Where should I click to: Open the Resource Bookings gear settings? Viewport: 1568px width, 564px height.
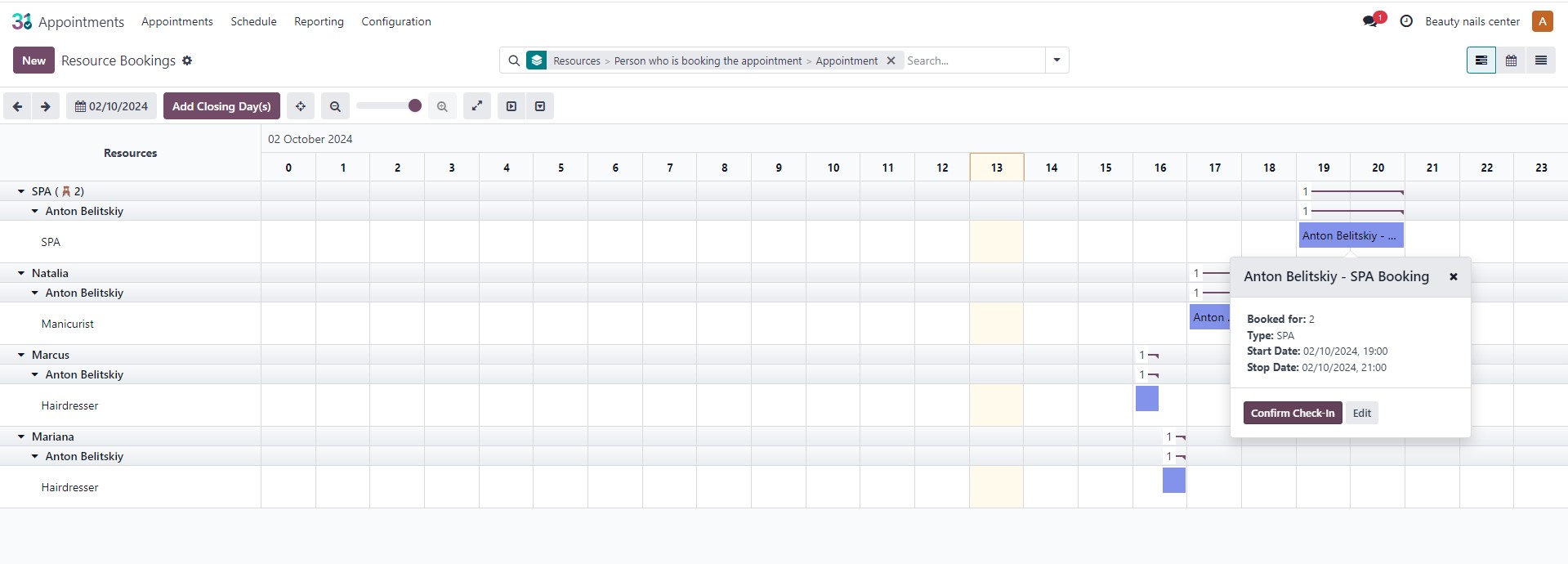point(187,60)
